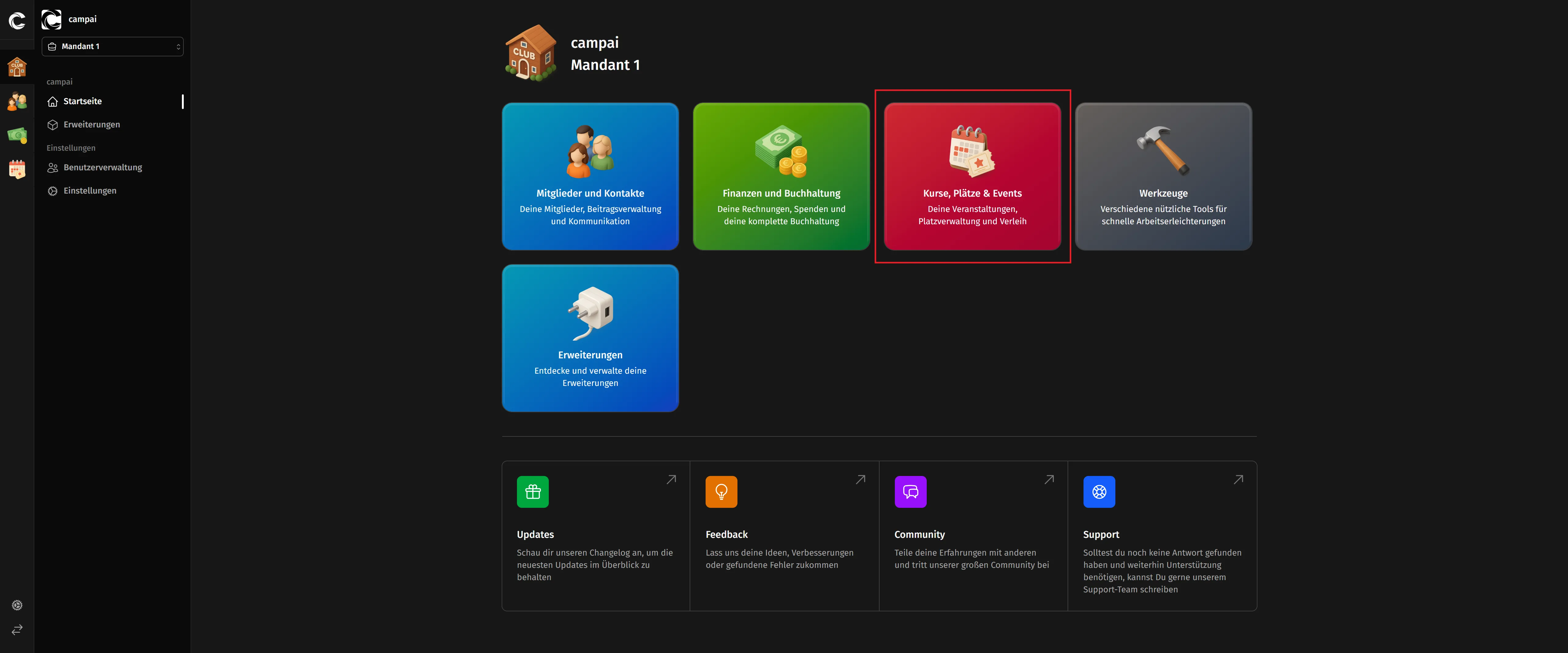Click the gear icon at the rail bottom
This screenshot has height=653, width=1568.
(x=17, y=605)
